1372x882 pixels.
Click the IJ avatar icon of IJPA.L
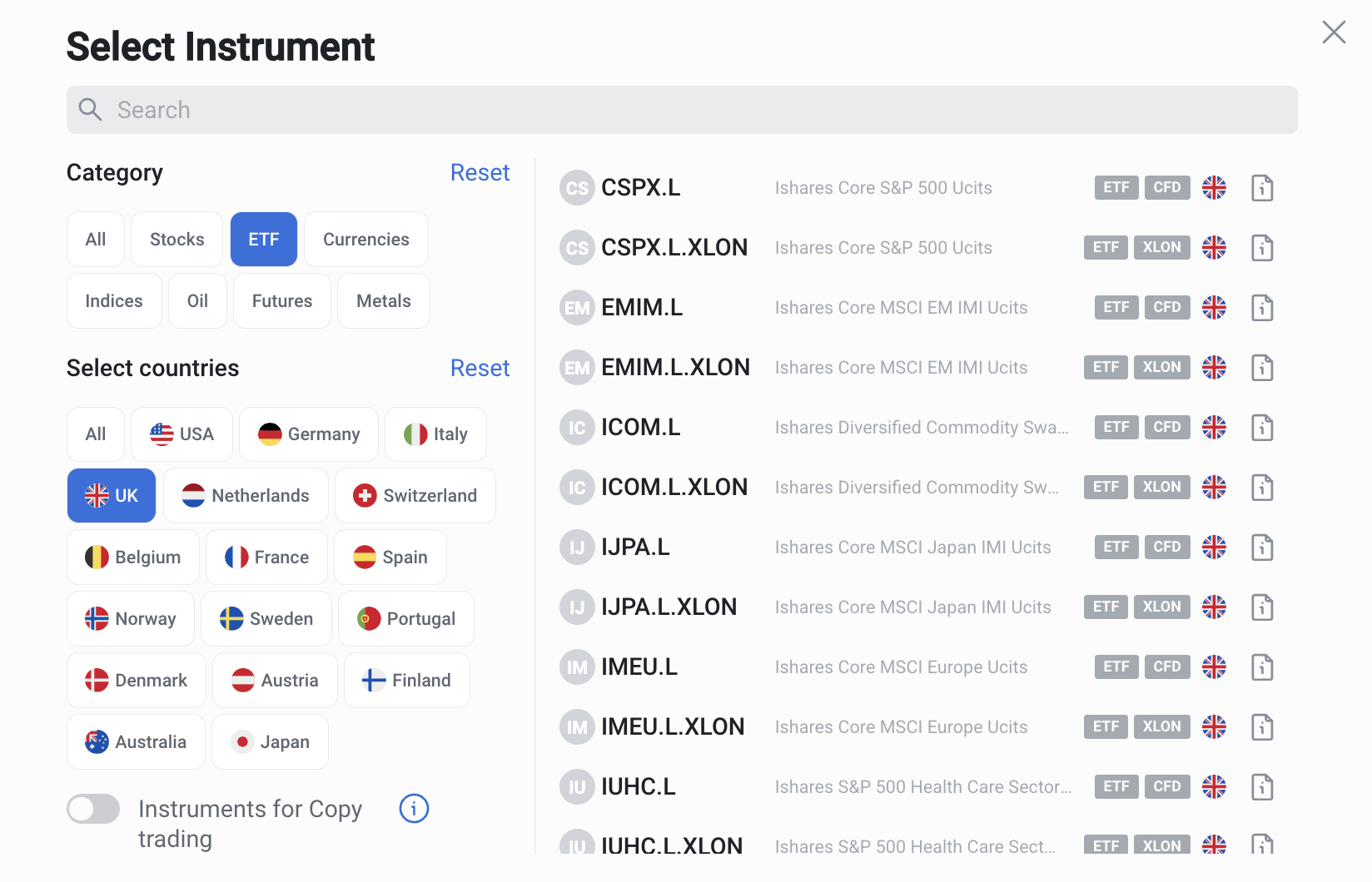click(577, 548)
